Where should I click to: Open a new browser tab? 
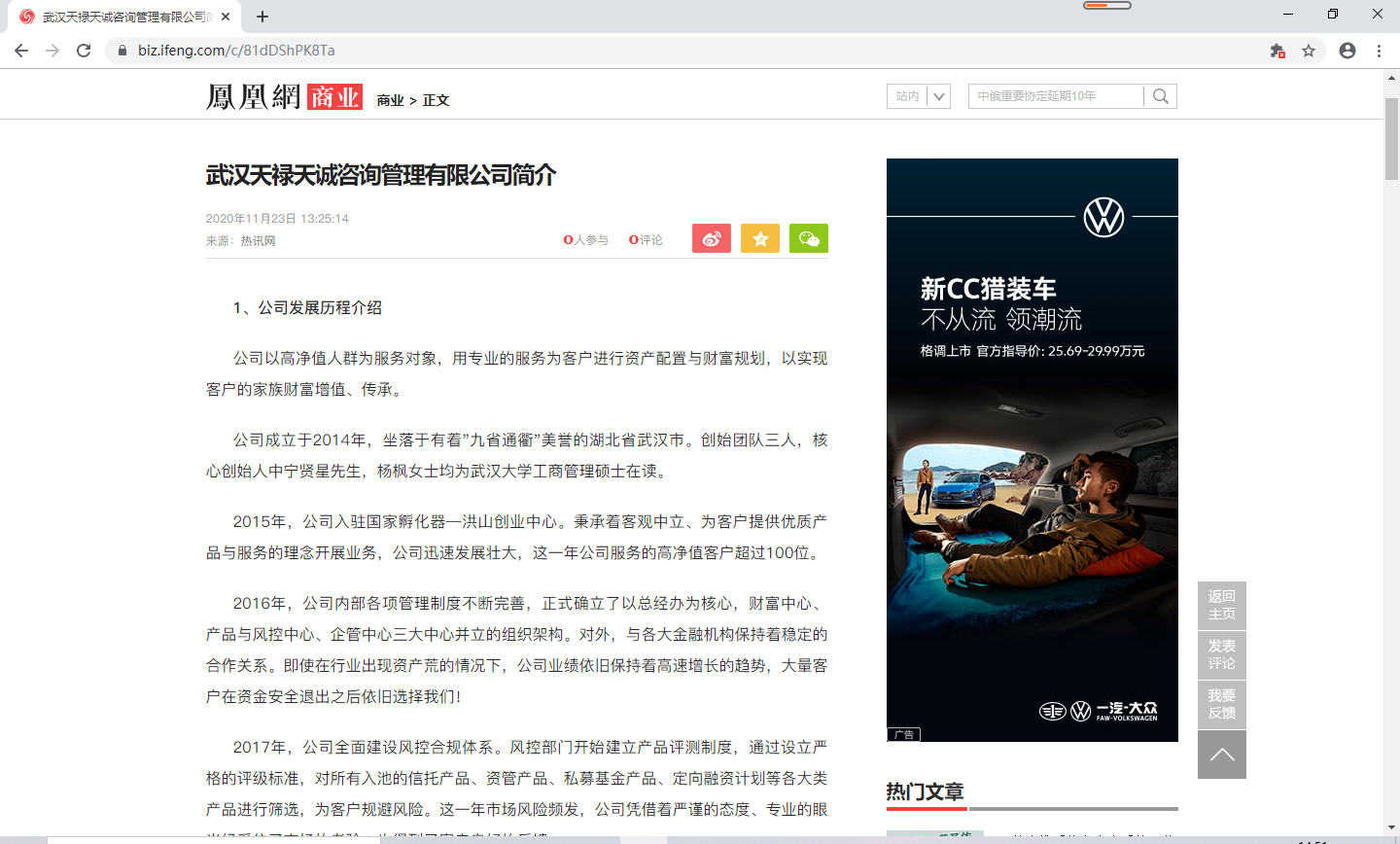pyautogui.click(x=262, y=17)
